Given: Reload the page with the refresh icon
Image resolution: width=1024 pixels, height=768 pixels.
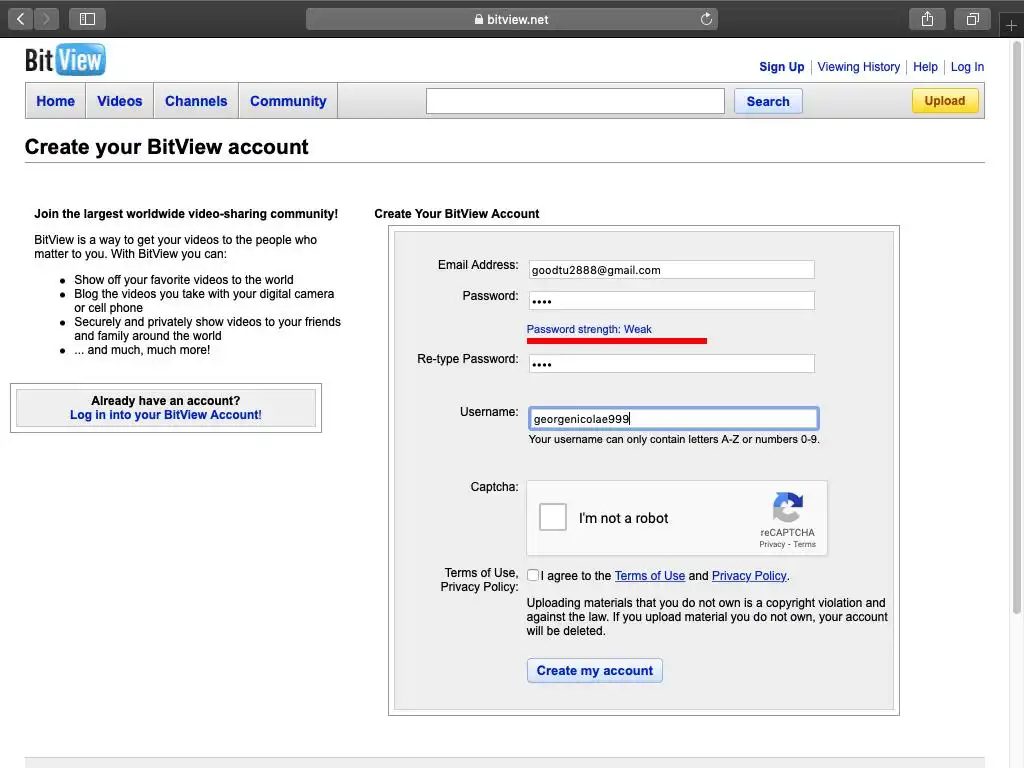Looking at the screenshot, I should click(x=706, y=19).
